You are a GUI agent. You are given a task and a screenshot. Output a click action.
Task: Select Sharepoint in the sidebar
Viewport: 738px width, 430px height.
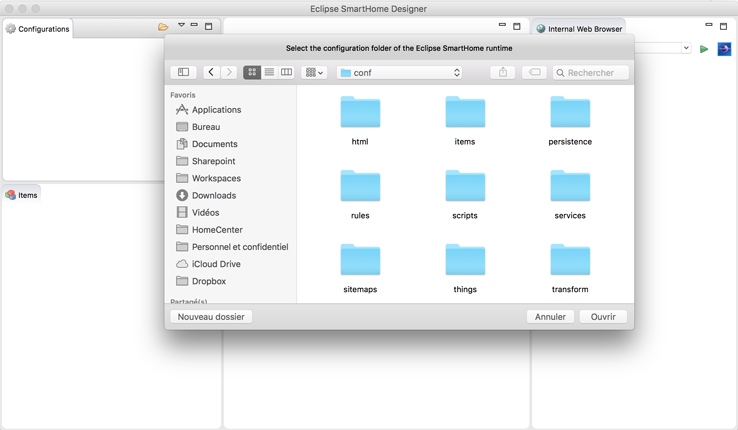[206, 161]
